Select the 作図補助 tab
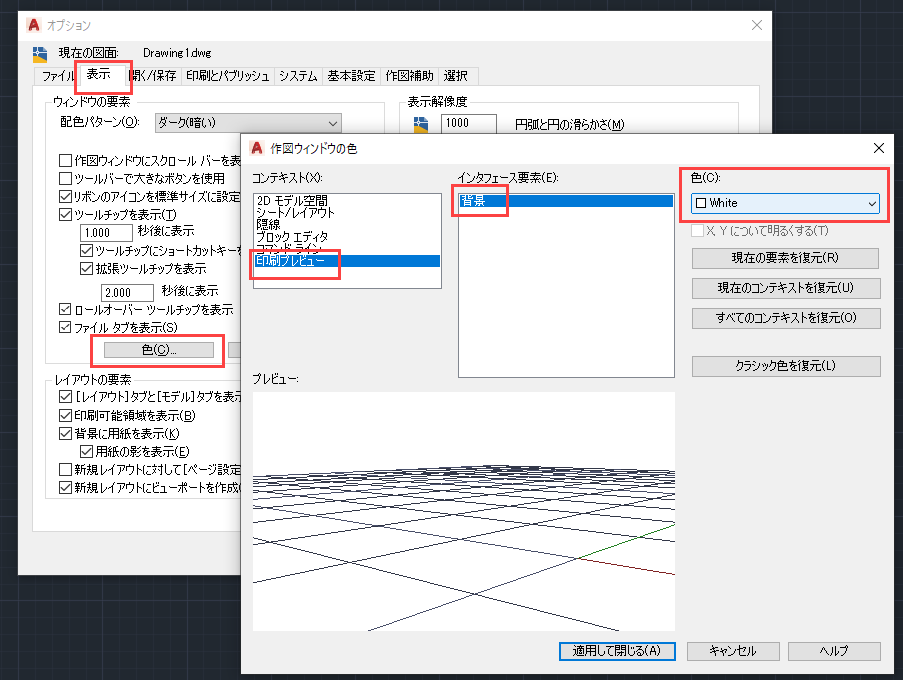Viewport: 903px width, 680px height. (409, 76)
